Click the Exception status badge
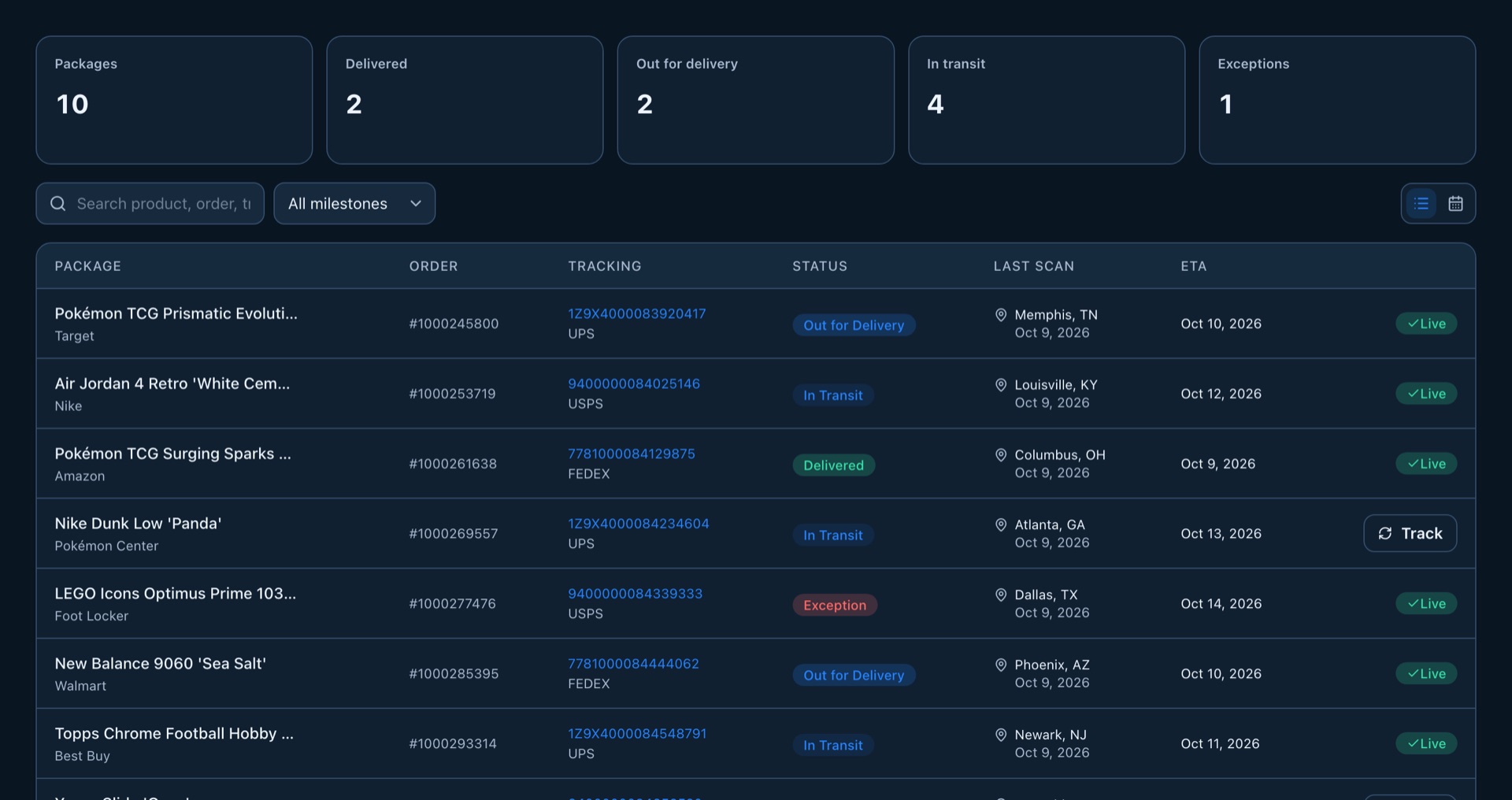This screenshot has height=800, width=1512. pyautogui.click(x=835, y=606)
